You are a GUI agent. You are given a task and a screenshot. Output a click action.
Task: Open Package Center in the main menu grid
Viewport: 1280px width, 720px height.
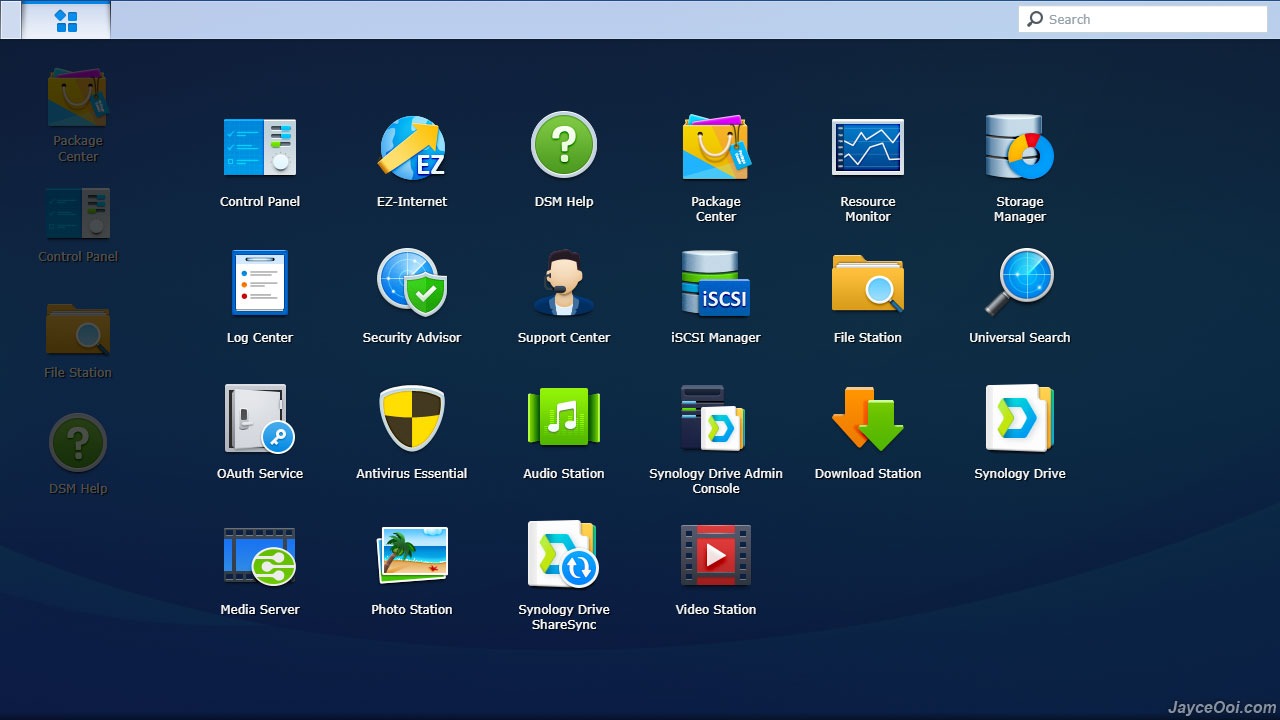pos(716,148)
